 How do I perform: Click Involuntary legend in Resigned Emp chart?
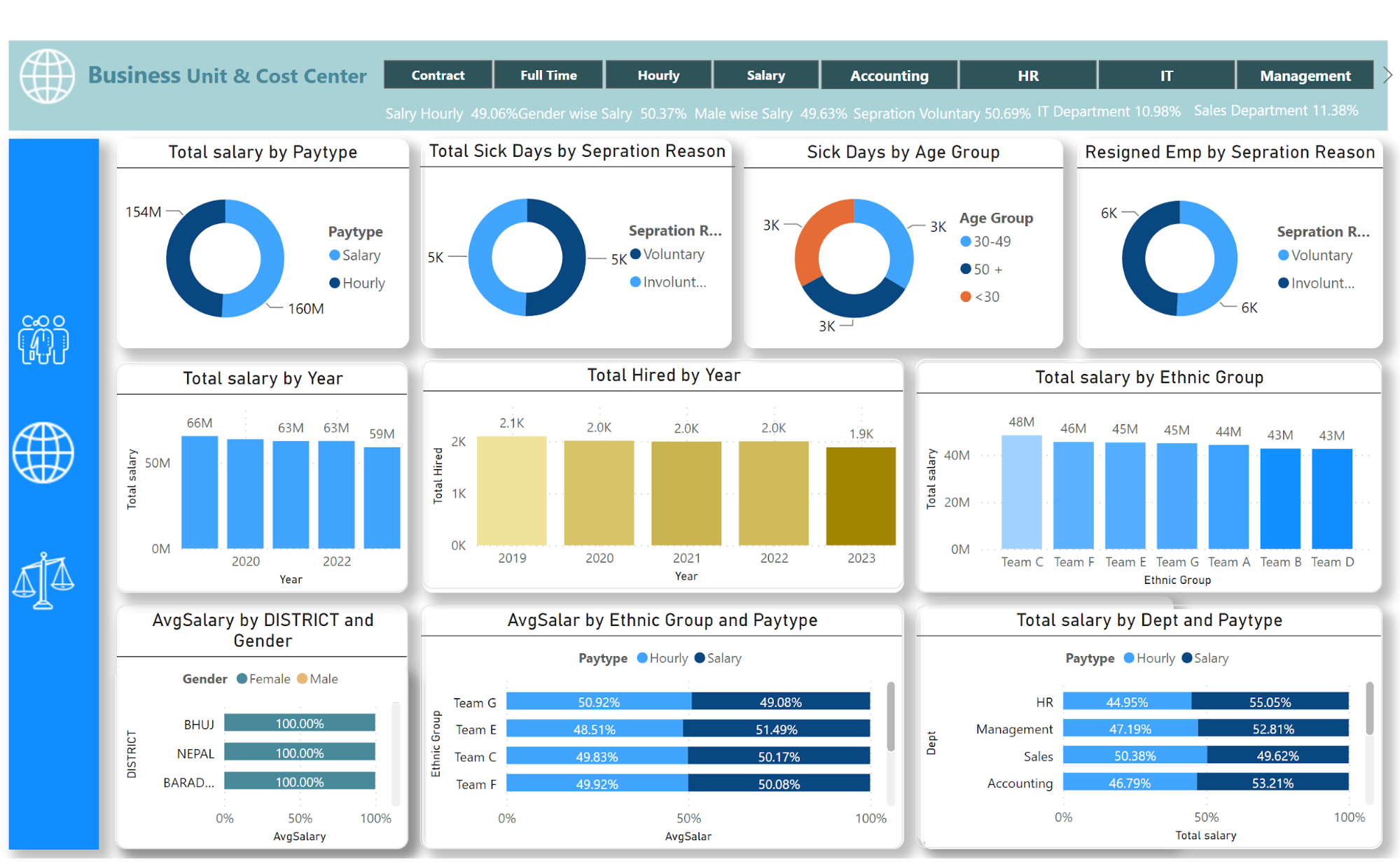click(1316, 283)
